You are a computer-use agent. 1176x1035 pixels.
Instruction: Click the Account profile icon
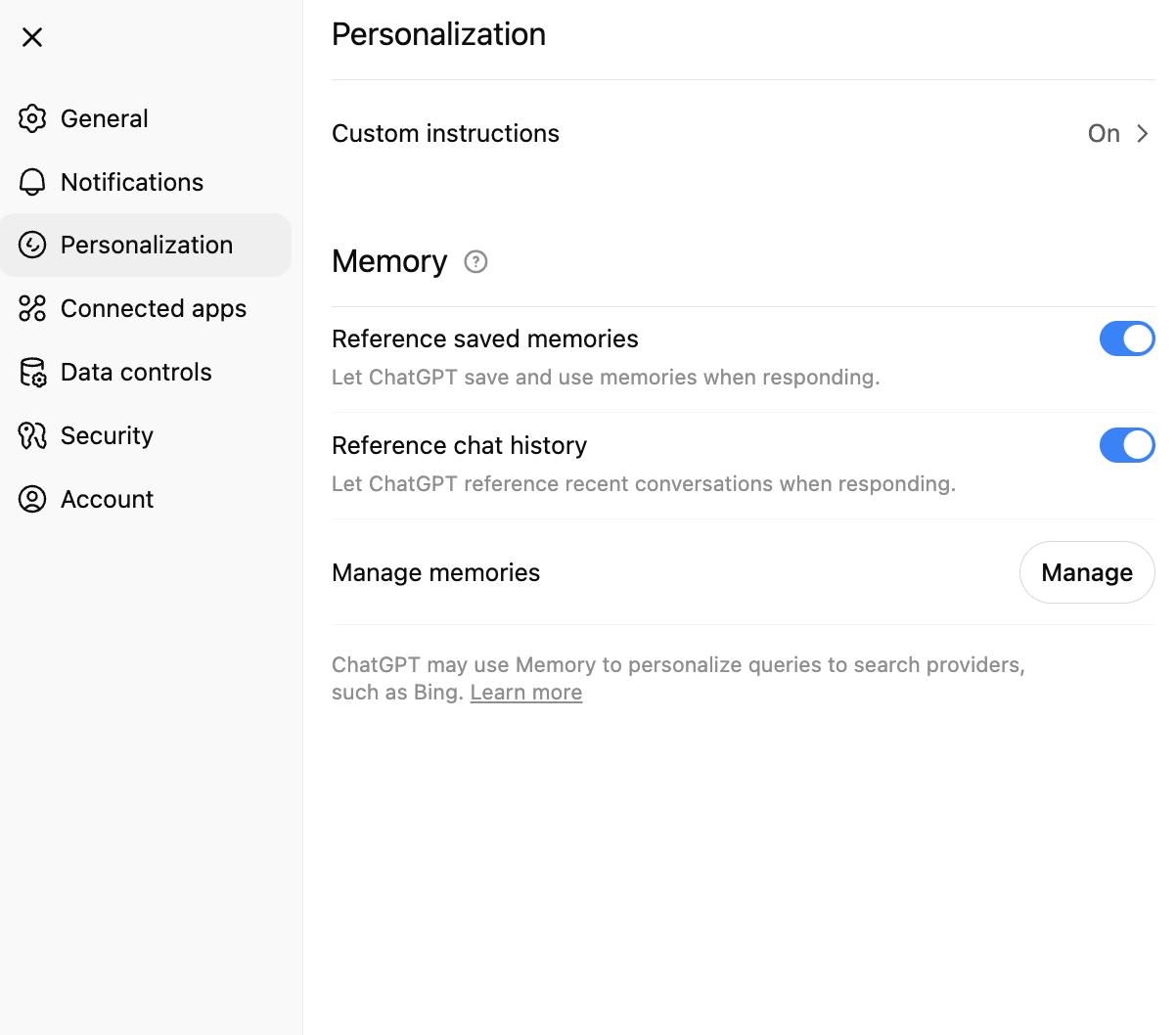coord(32,499)
